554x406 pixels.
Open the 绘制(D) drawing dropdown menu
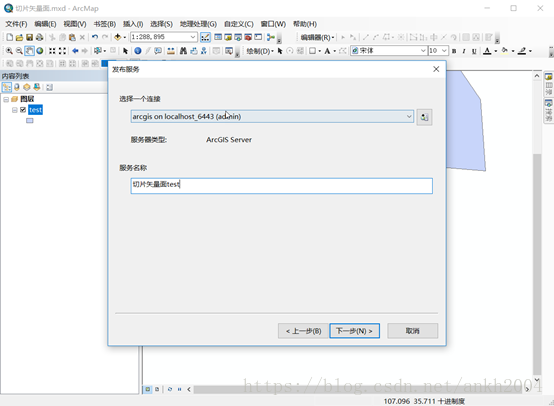(260, 51)
